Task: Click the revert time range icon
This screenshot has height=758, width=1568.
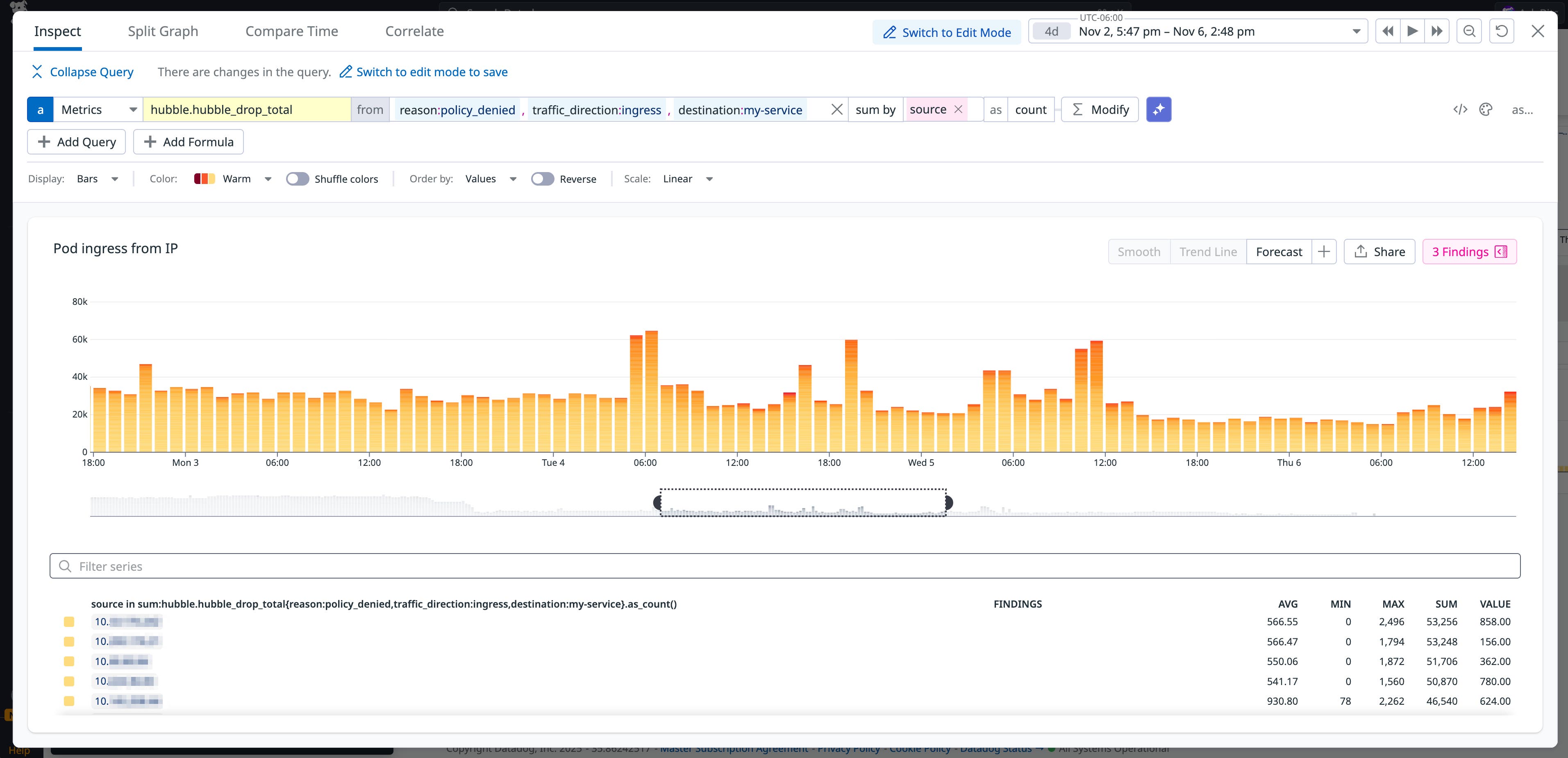Action: coord(1502,31)
